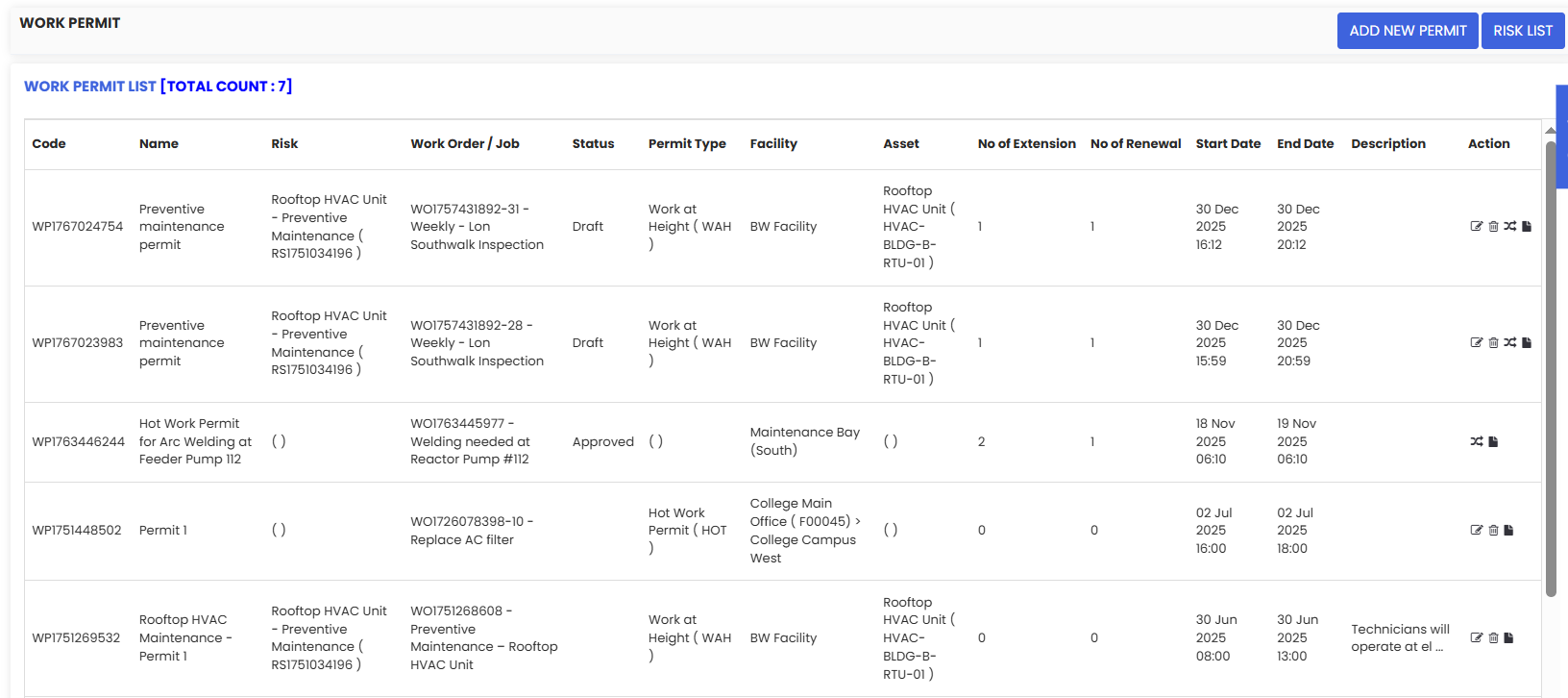Click the Permit Type column header
The height and width of the screenshot is (698, 1568).
point(687,144)
